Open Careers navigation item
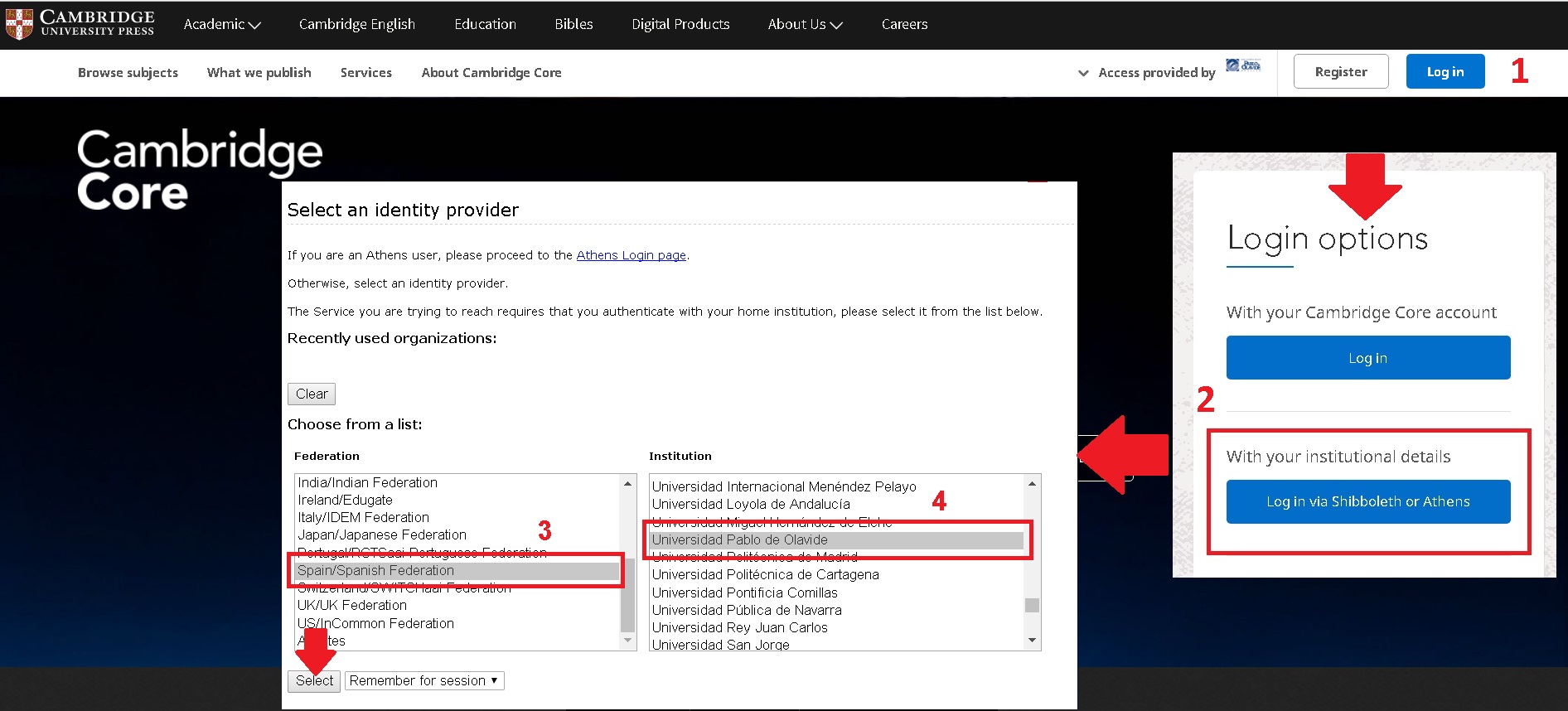1568x711 pixels. tap(904, 25)
